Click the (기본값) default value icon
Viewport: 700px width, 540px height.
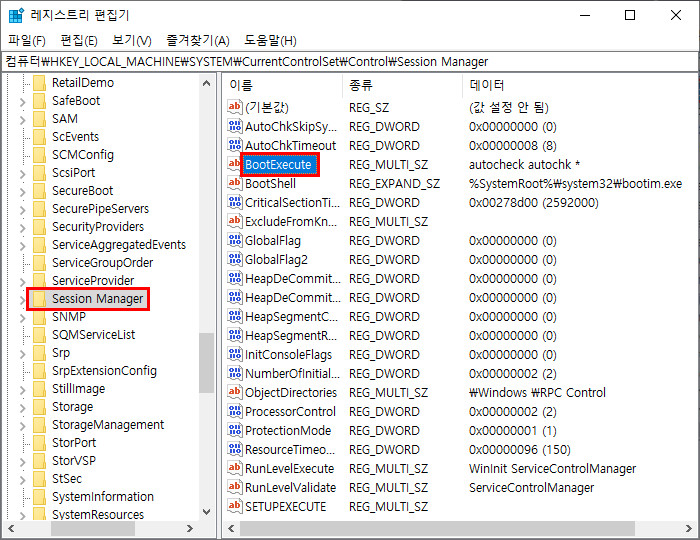coord(234,107)
